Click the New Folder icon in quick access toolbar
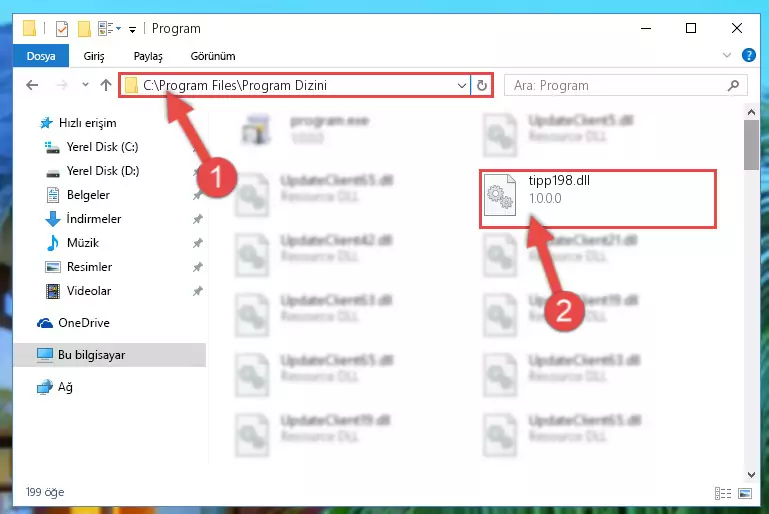 pos(84,29)
